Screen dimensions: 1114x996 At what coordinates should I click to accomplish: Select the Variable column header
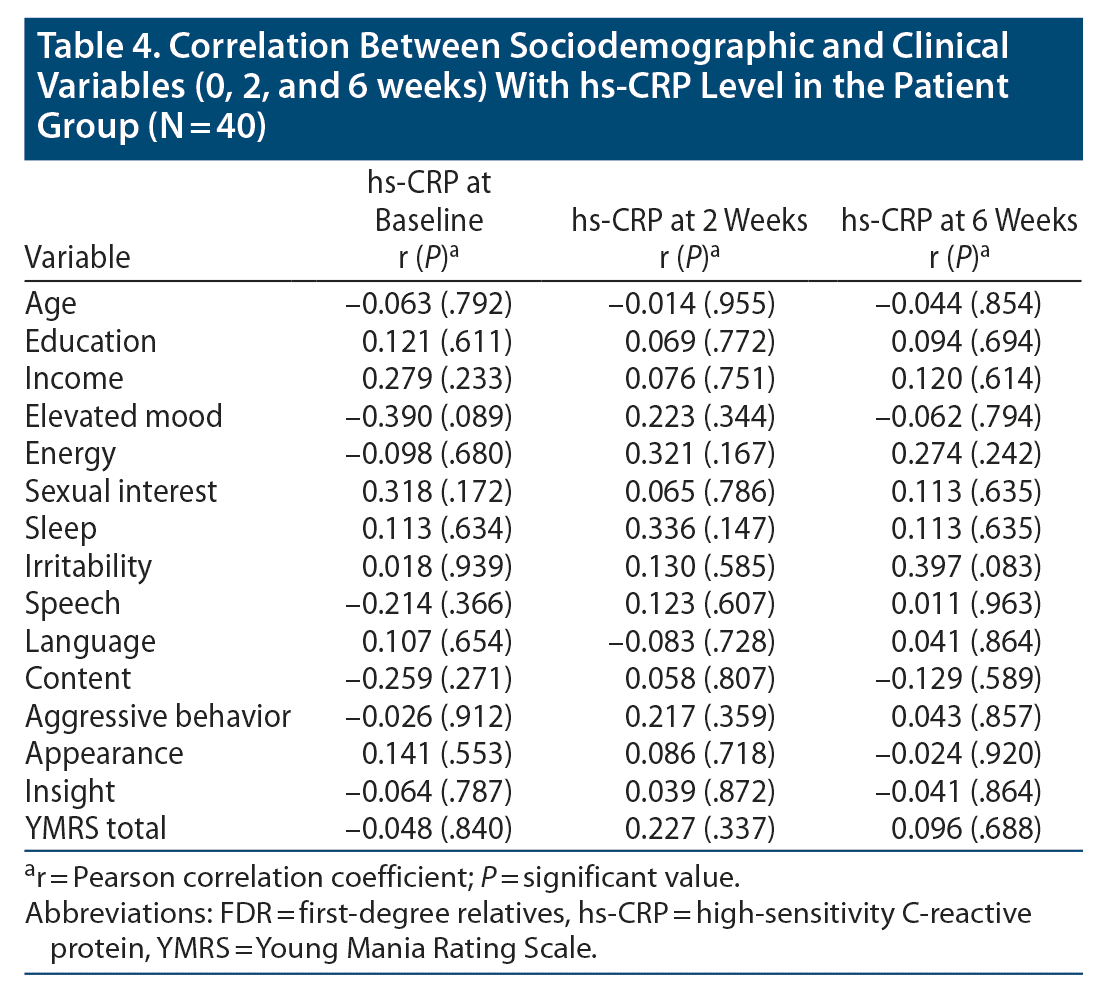click(x=78, y=257)
